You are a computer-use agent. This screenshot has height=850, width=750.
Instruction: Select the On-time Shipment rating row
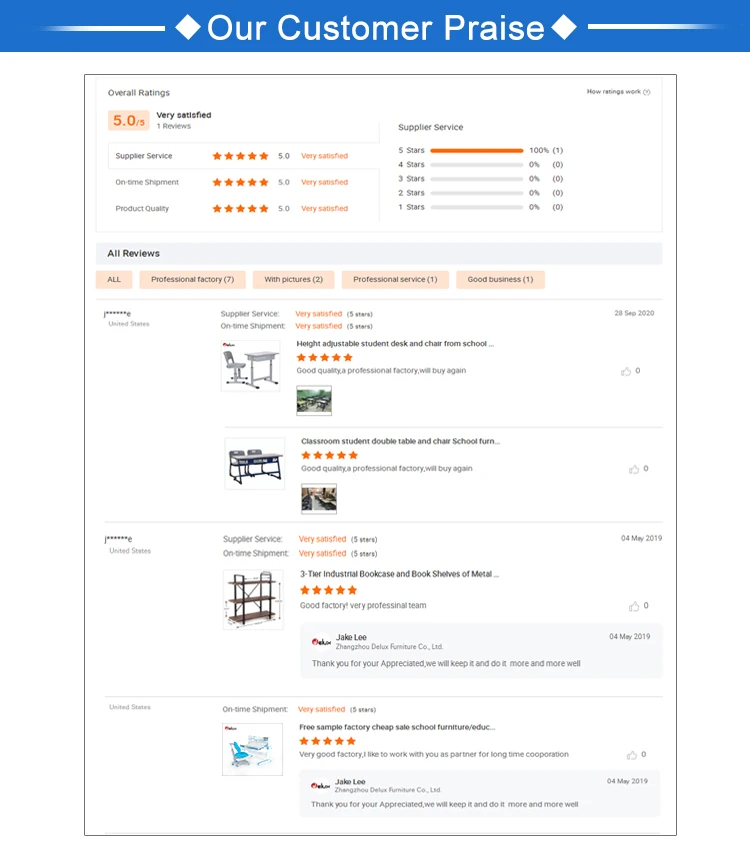(x=243, y=182)
